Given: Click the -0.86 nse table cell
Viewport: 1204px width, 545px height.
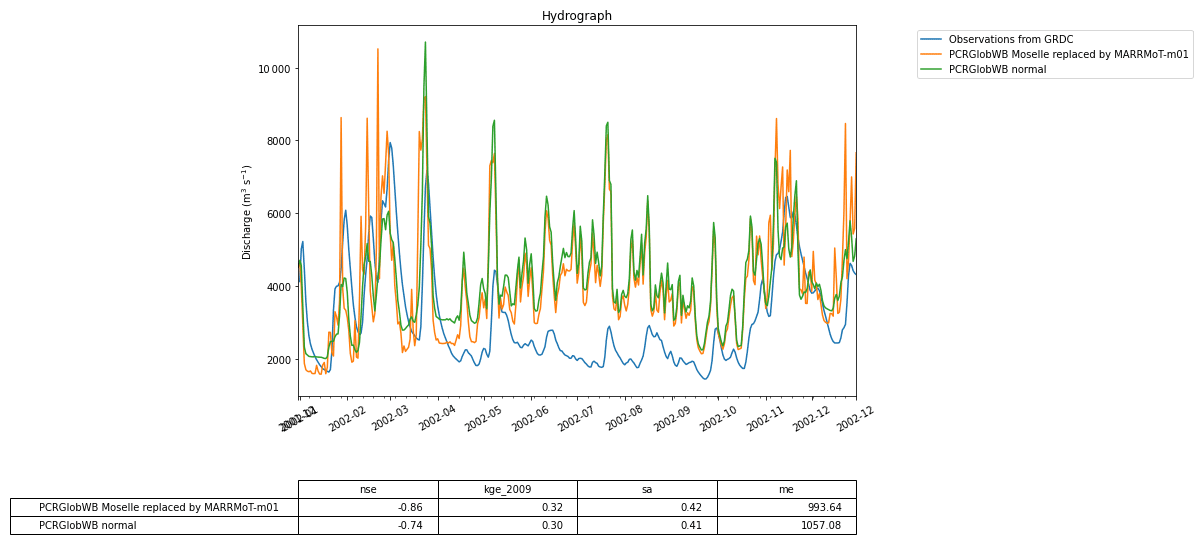Looking at the screenshot, I should (x=410, y=507).
